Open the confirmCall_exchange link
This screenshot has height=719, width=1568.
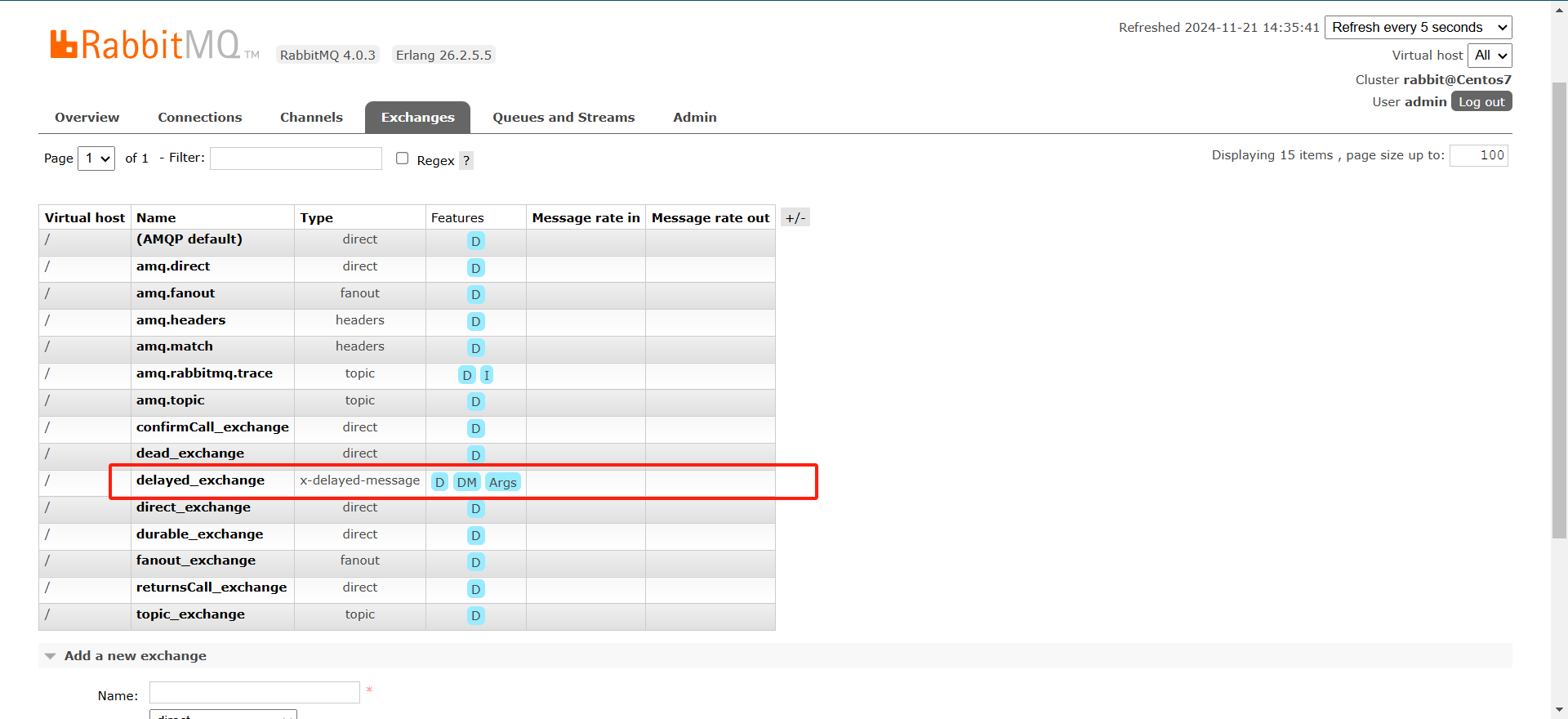pyautogui.click(x=212, y=427)
